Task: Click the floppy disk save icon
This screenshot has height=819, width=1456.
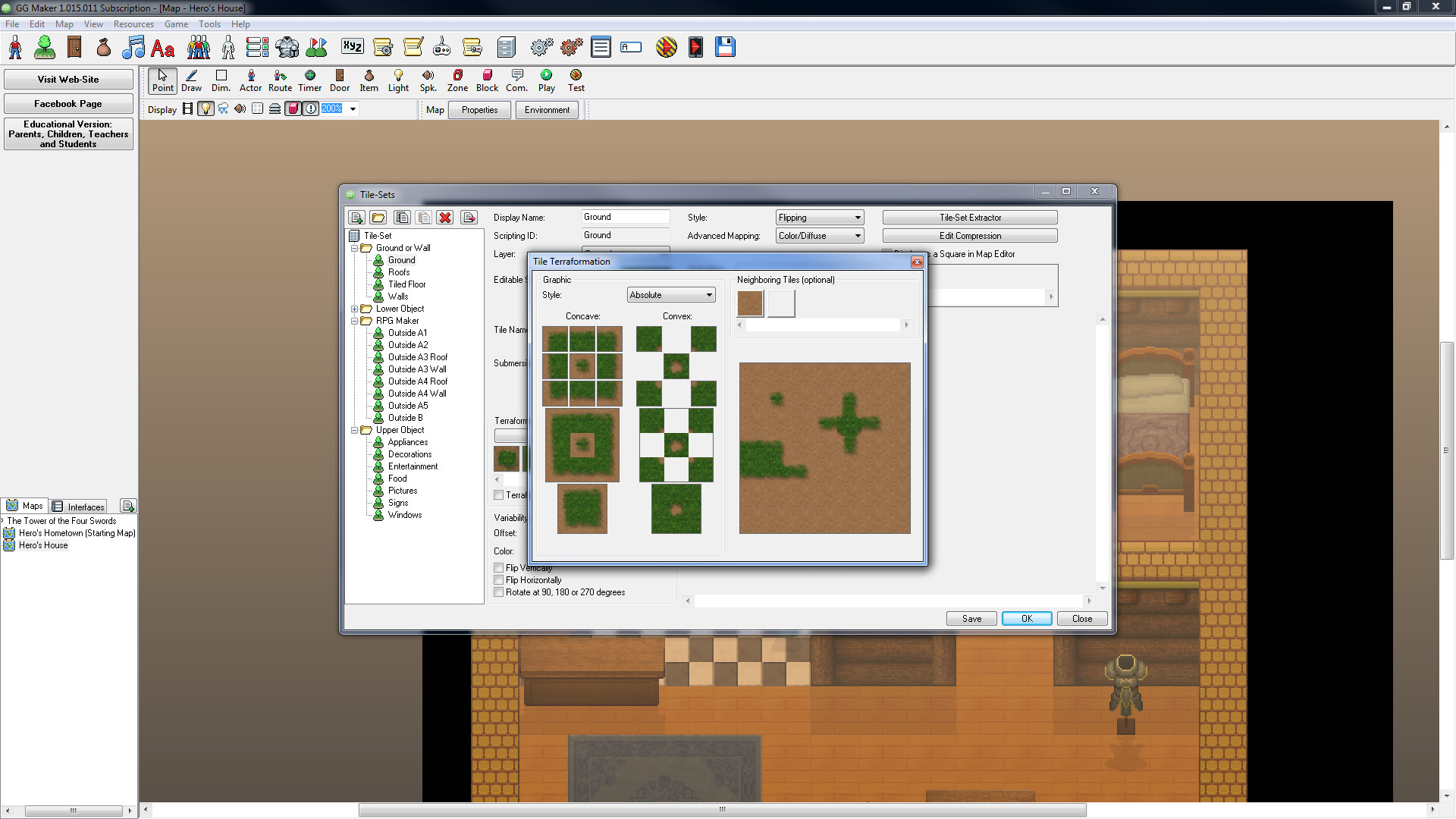Action: tap(725, 47)
